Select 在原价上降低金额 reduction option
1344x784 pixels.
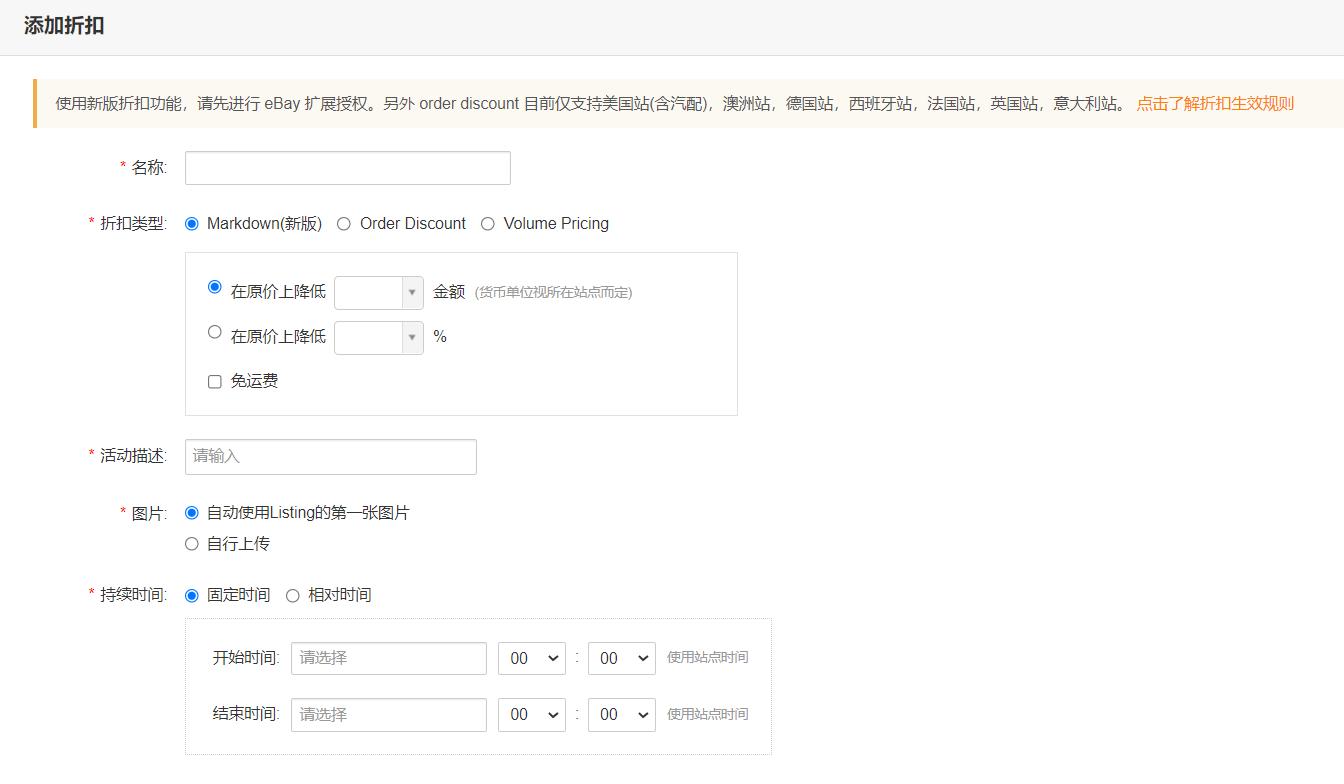pyautogui.click(x=214, y=287)
